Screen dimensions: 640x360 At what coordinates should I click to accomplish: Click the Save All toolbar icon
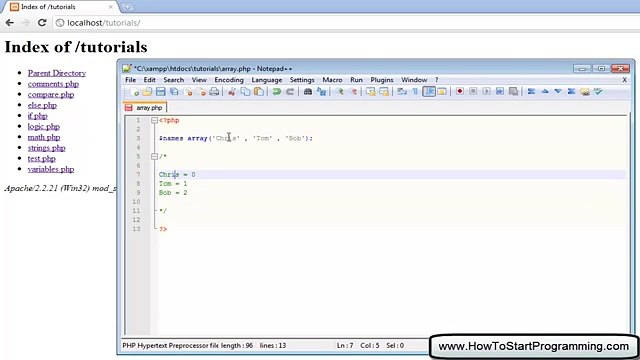[174, 92]
